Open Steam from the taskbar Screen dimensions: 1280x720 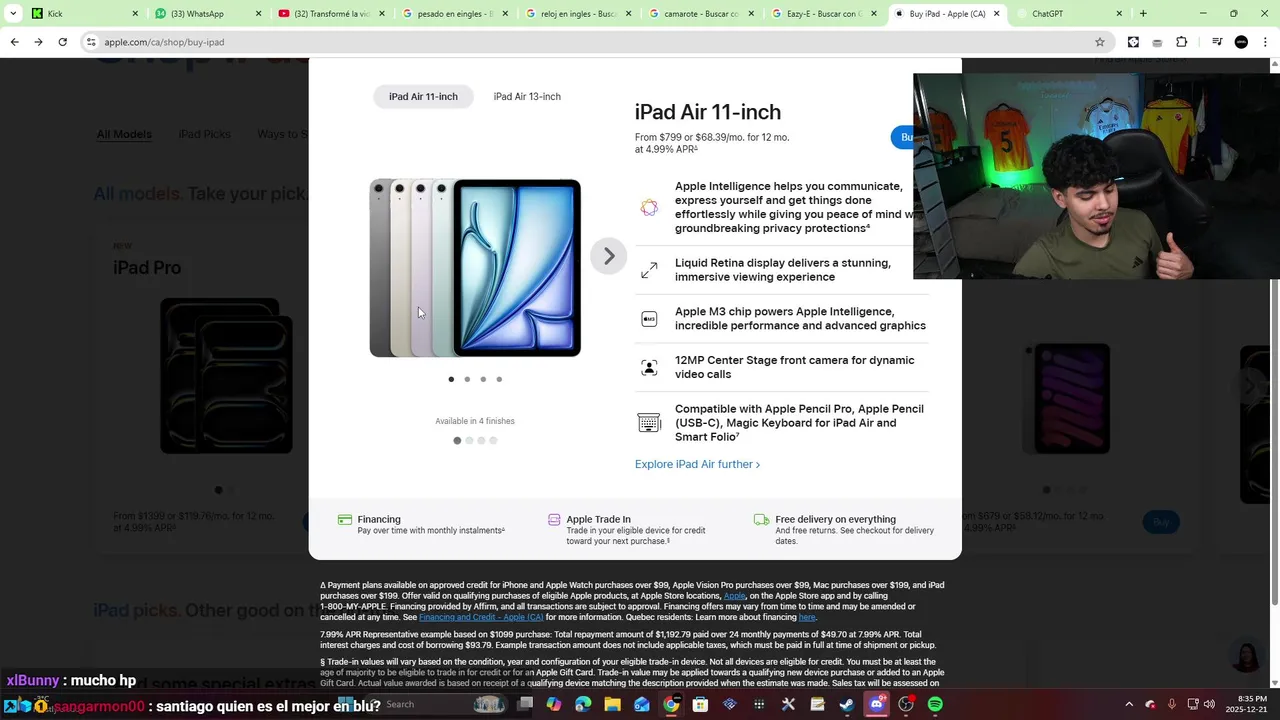pos(847,704)
